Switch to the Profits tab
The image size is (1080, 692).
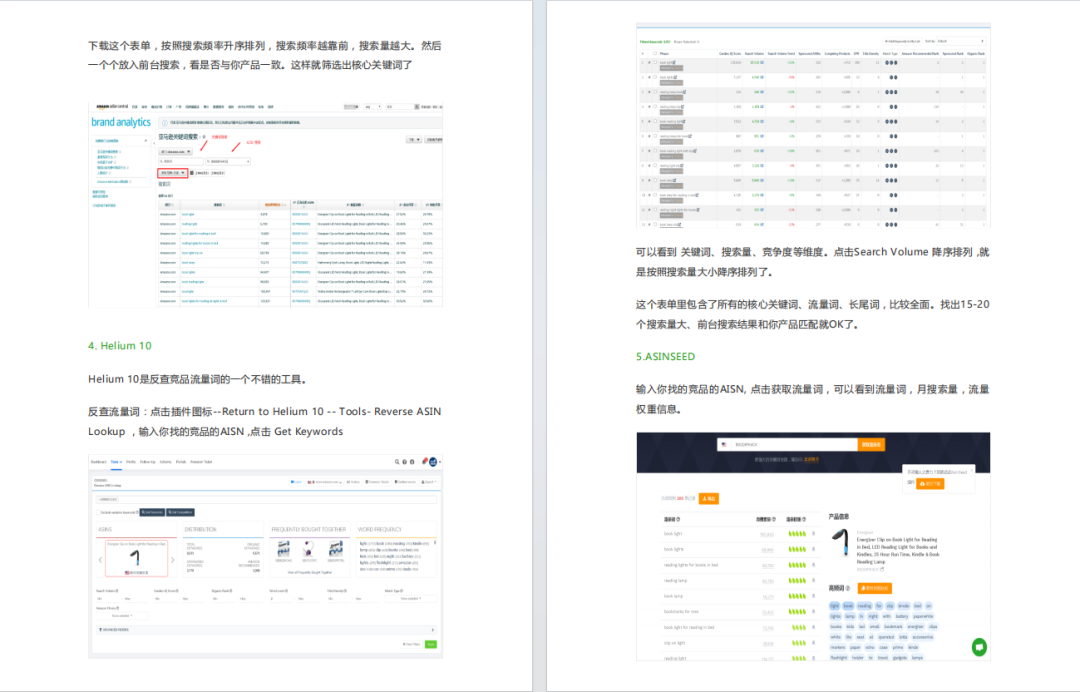(x=131, y=462)
